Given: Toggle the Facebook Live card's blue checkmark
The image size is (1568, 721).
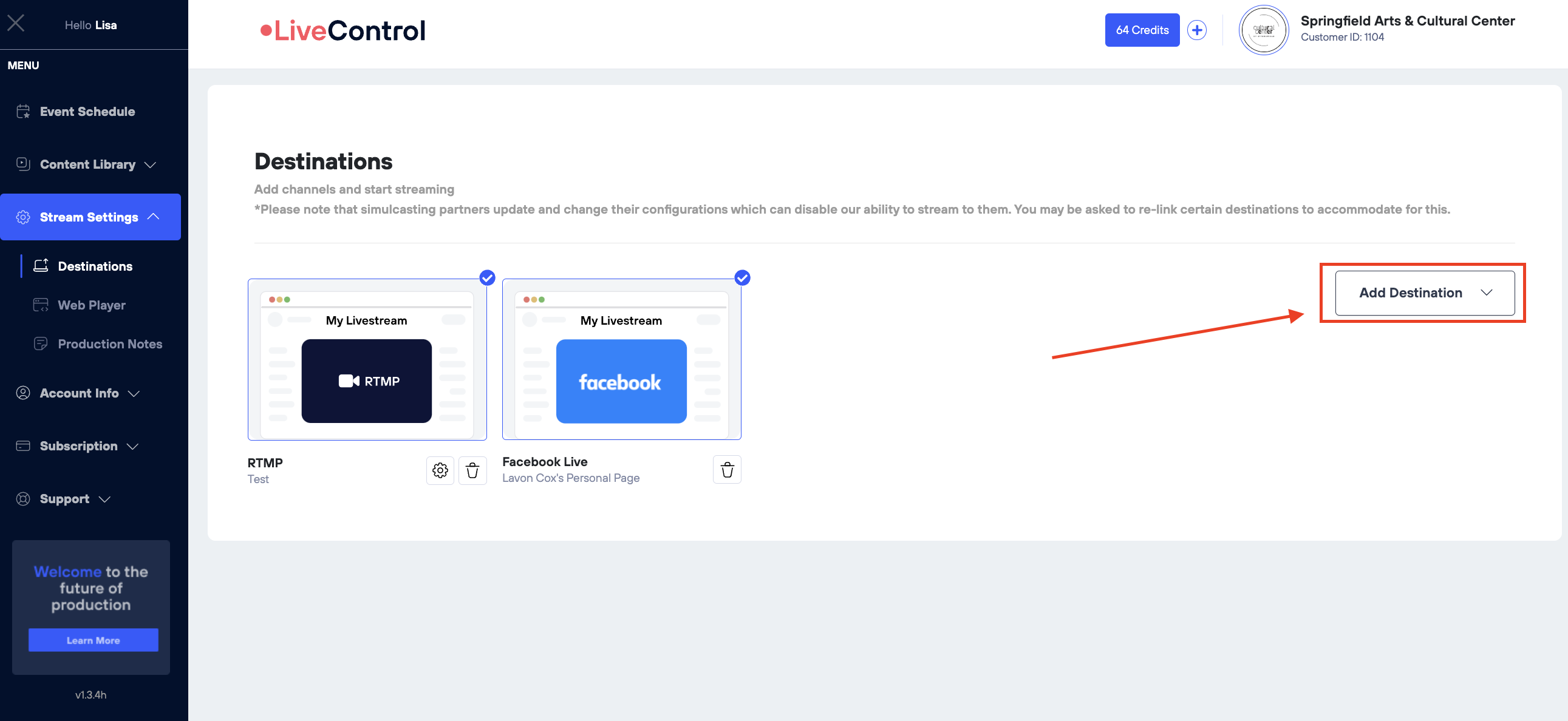Looking at the screenshot, I should 741,278.
